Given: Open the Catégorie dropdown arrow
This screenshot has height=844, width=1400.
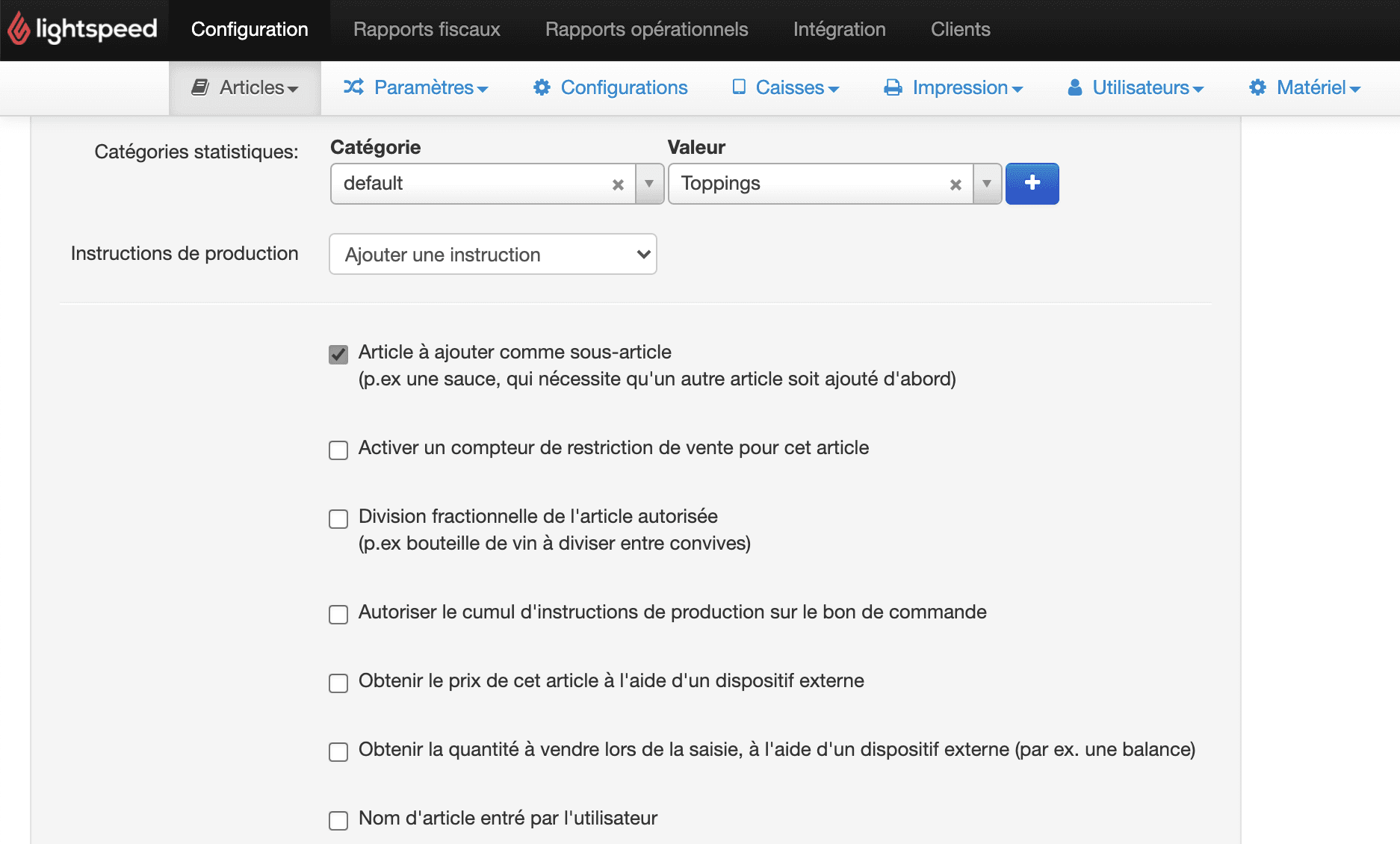Looking at the screenshot, I should 649,184.
